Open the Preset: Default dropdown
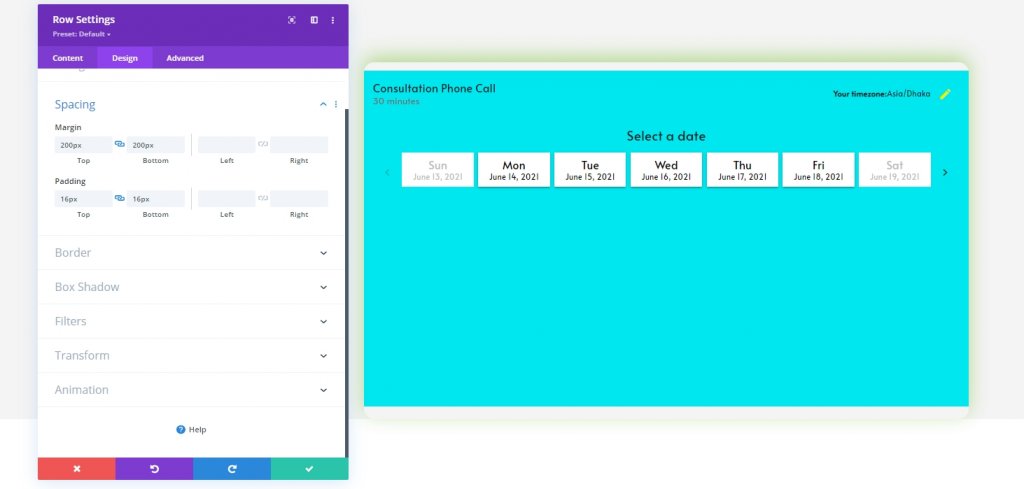Screen dimensions: 1024x489 pyautogui.click(x=82, y=34)
